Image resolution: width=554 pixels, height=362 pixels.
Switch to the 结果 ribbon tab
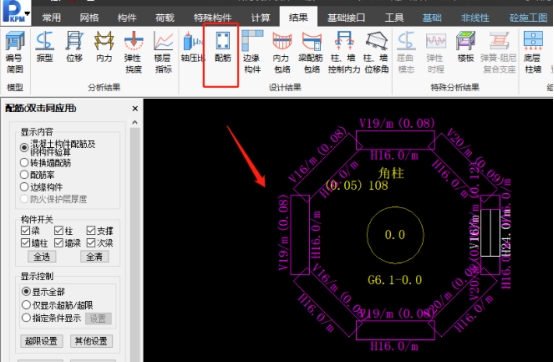pos(298,17)
